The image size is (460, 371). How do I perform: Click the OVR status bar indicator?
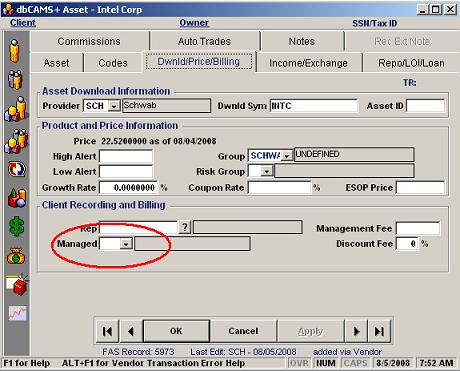(x=299, y=363)
